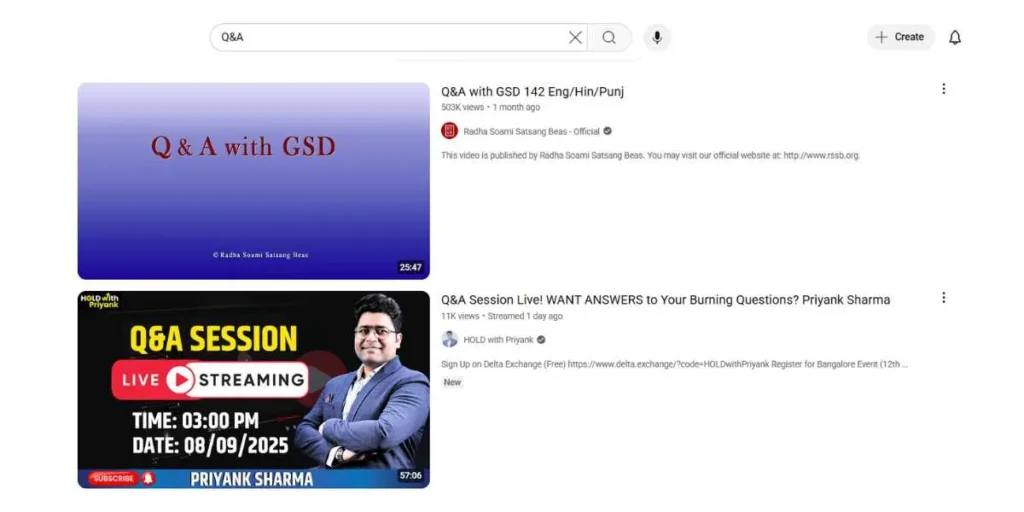Open the Q&A with GSD thumbnail
The image size is (1024, 512).
(253, 181)
